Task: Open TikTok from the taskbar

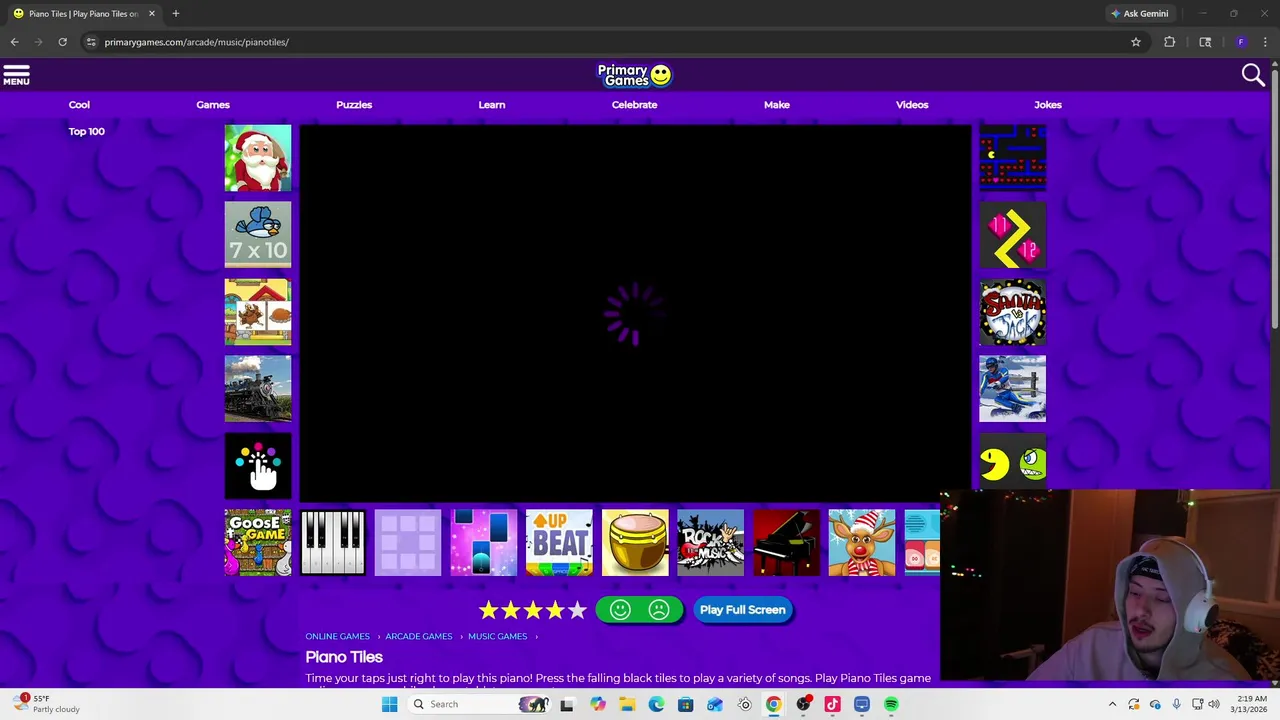Action: coord(832,704)
